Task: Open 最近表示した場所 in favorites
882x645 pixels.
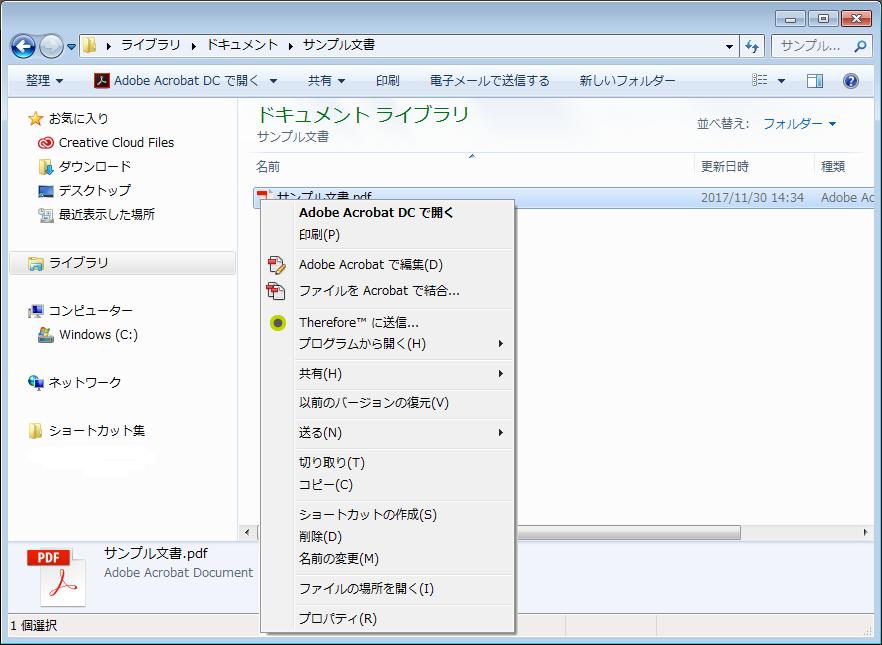Action: [x=96, y=215]
